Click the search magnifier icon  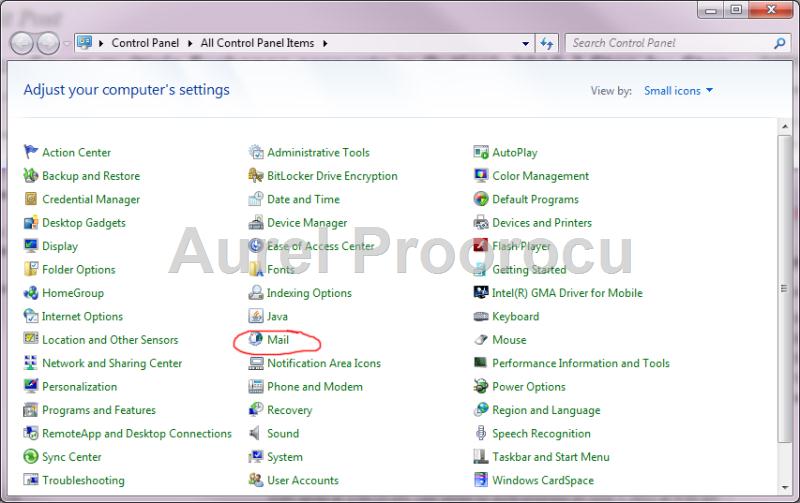point(779,43)
